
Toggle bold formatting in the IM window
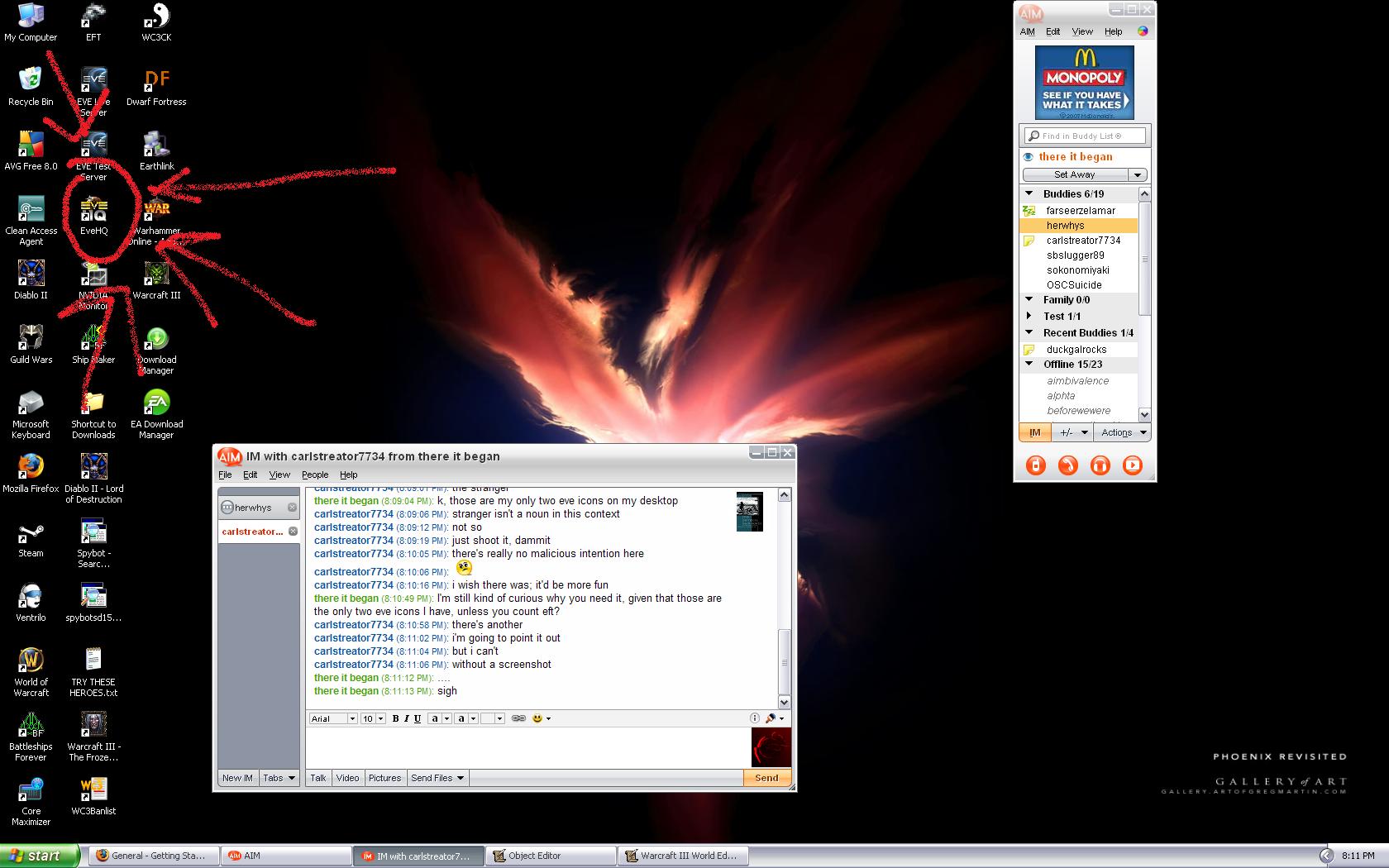(395, 718)
